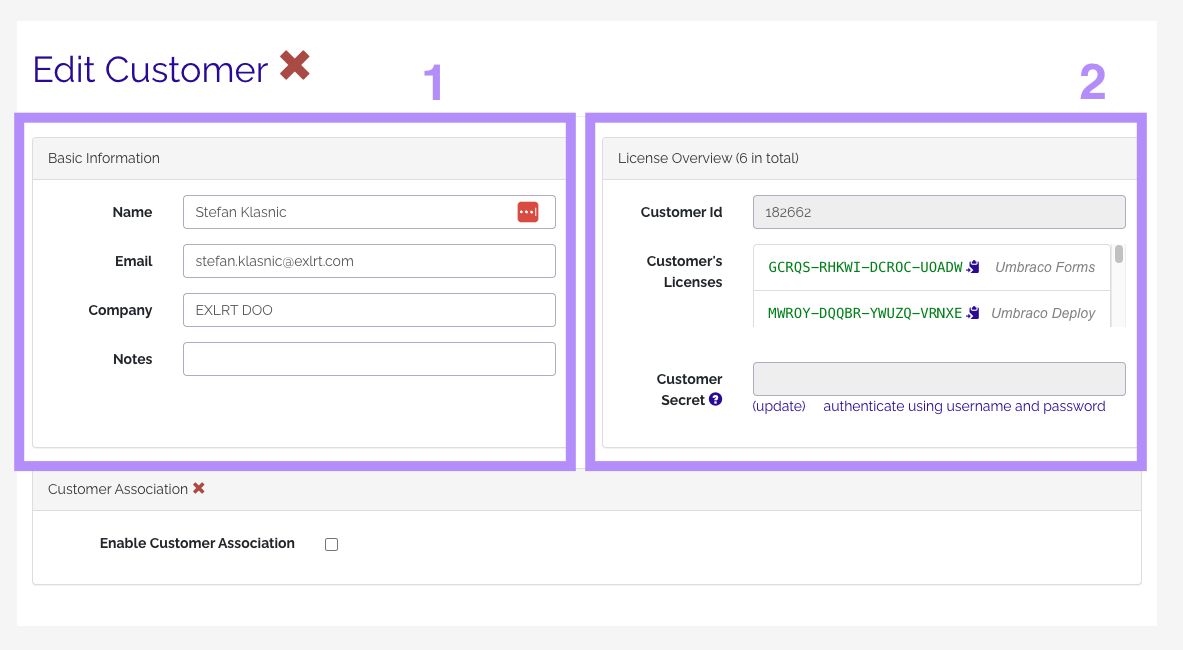This screenshot has width=1183, height=650.
Task: Click the password manager icon in Name field
Action: tap(527, 212)
